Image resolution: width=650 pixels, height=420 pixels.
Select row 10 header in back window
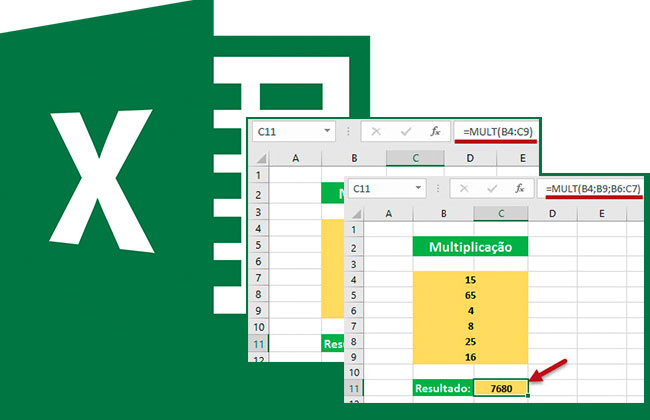(258, 327)
